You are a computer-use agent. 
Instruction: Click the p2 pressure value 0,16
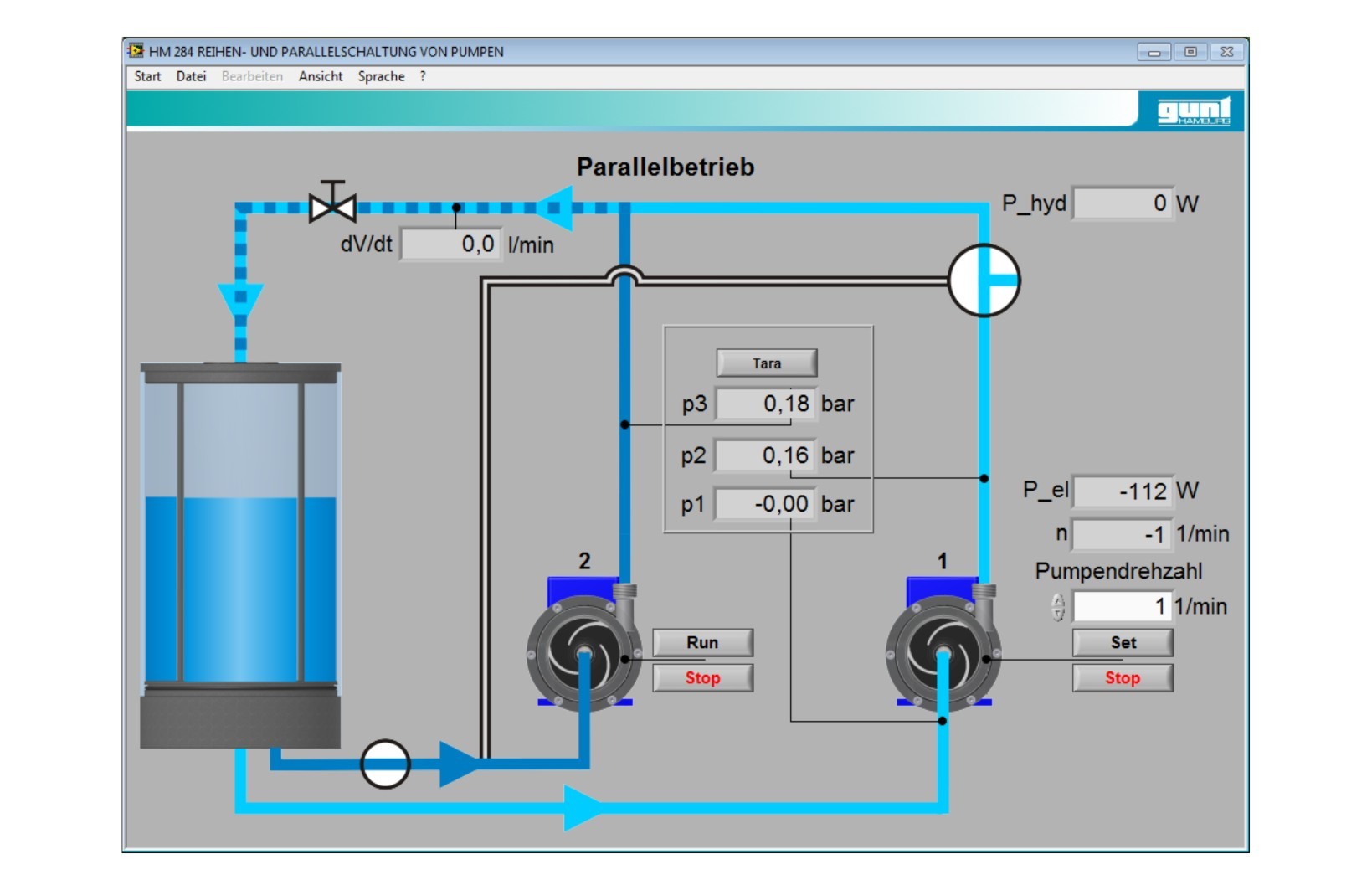click(765, 455)
